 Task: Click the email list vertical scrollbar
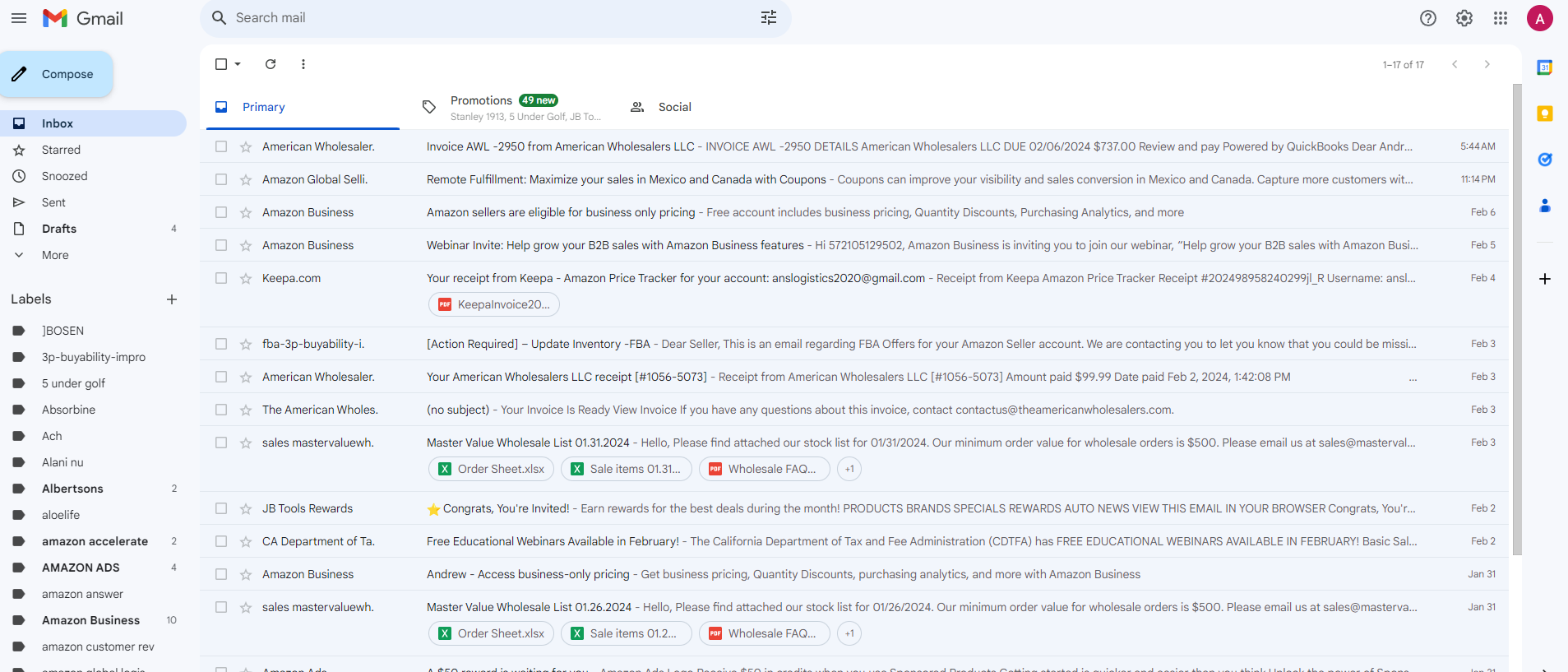pos(1517,319)
